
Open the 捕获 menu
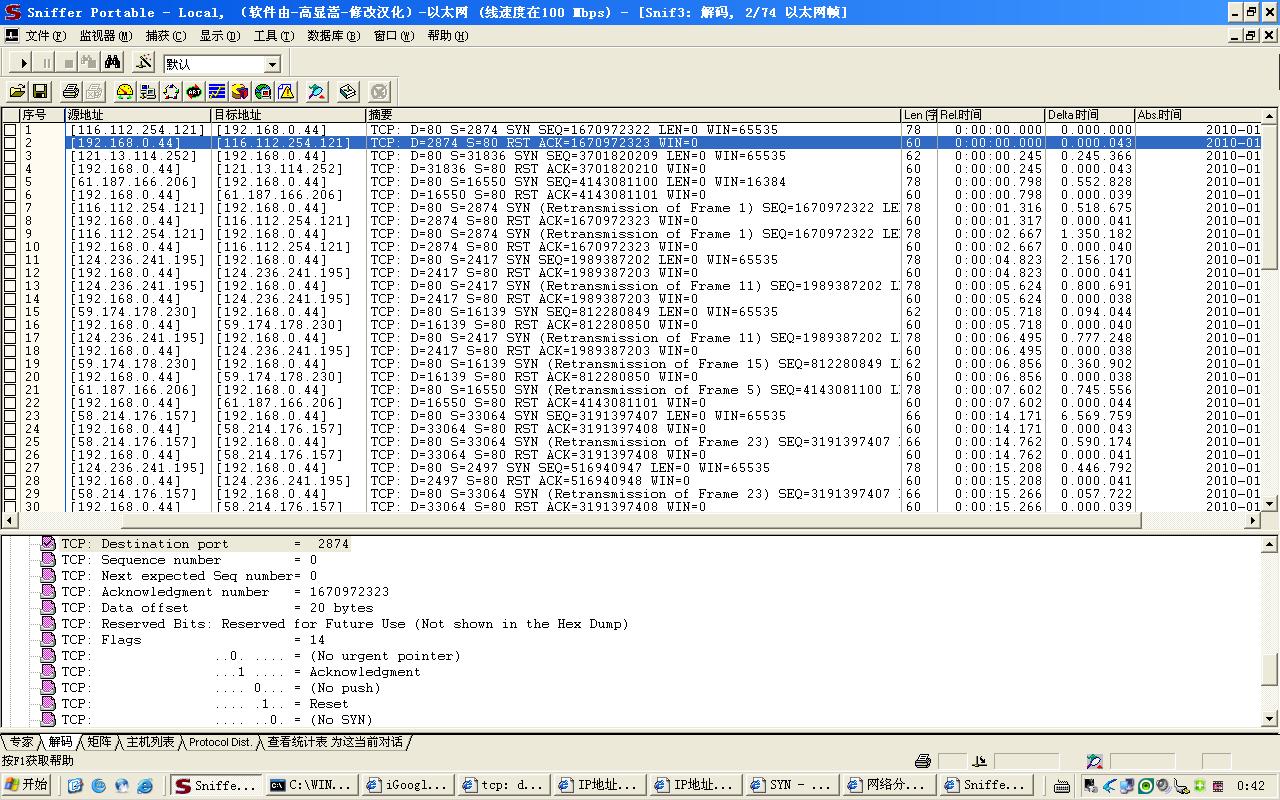(165, 36)
